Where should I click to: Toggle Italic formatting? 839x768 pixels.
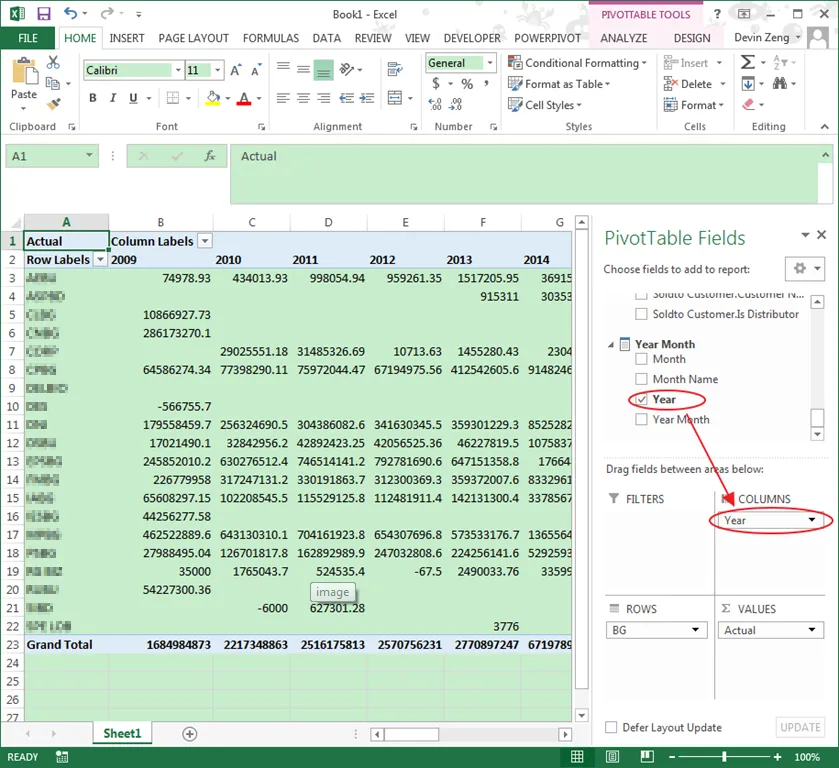point(113,97)
